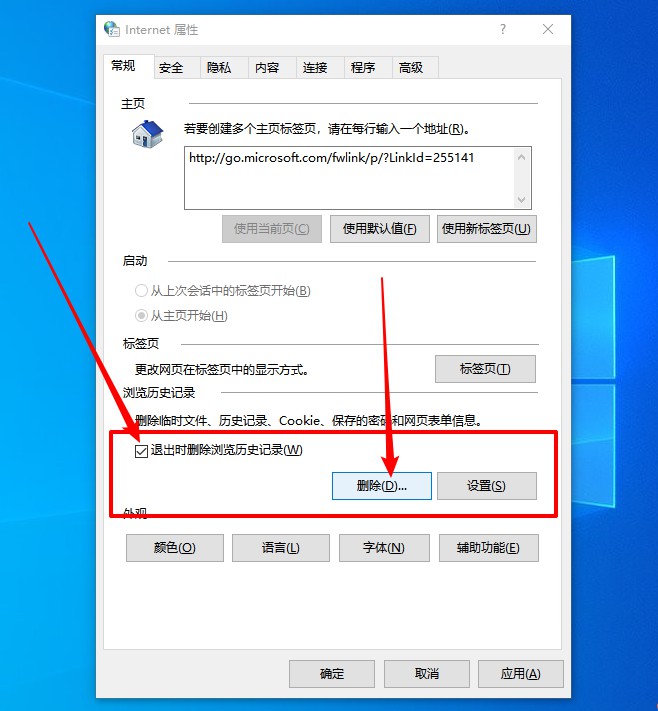The image size is (658, 711).
Task: Click the blue house homepage icon
Action: [147, 134]
